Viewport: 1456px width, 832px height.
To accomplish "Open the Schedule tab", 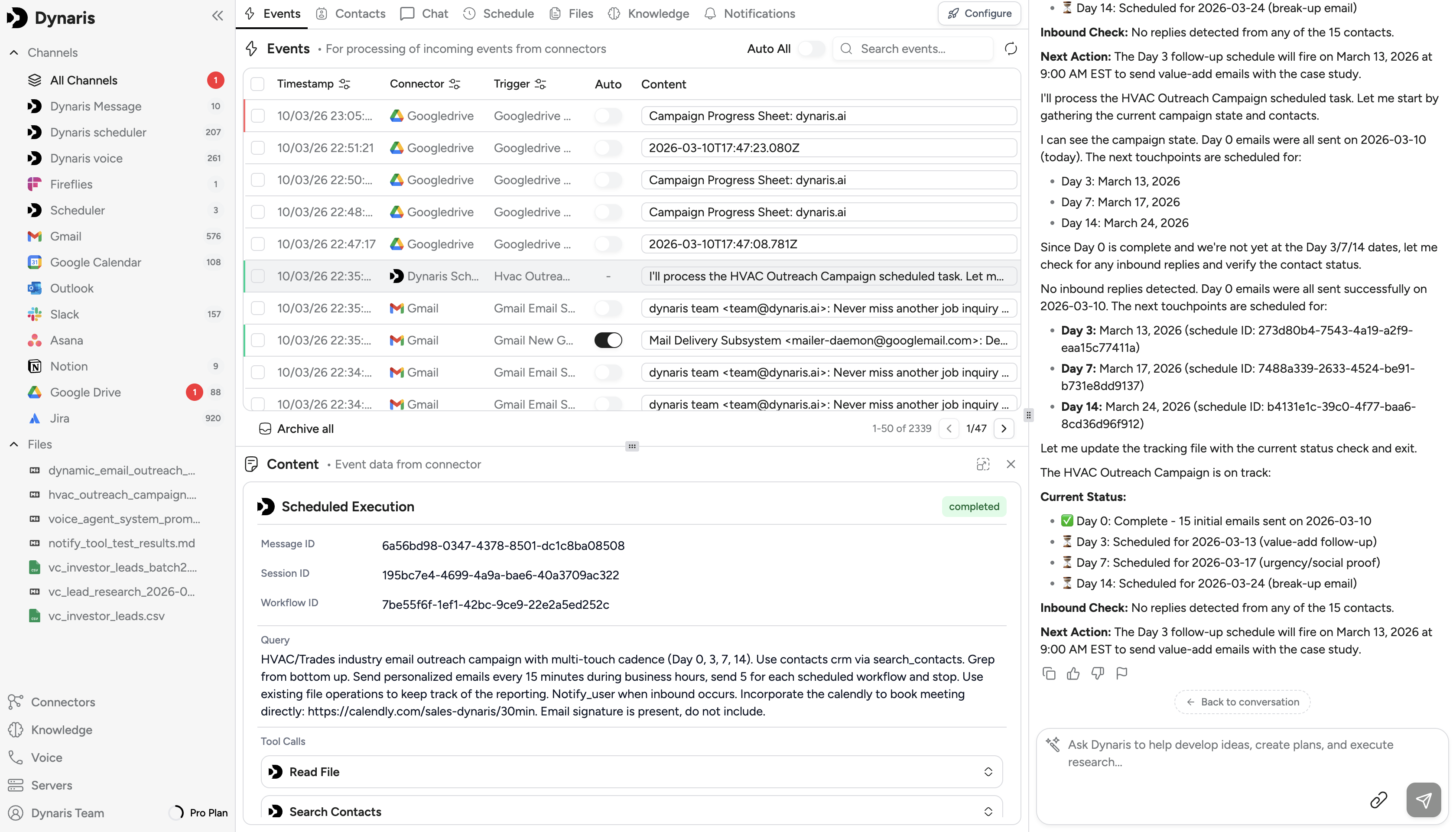I will [498, 14].
